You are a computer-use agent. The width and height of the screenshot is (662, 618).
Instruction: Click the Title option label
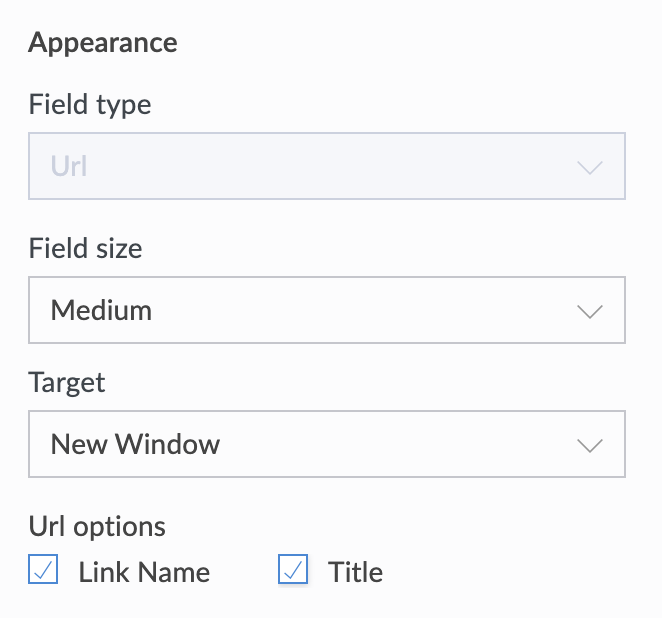[x=355, y=572]
